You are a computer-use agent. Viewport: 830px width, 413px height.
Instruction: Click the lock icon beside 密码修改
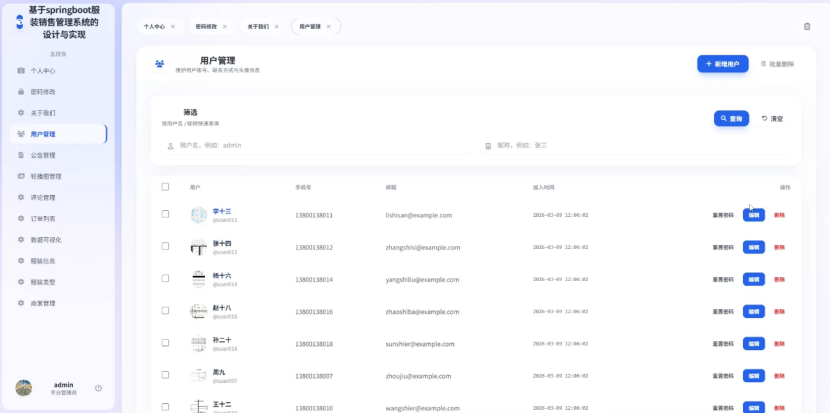pyautogui.click(x=21, y=92)
